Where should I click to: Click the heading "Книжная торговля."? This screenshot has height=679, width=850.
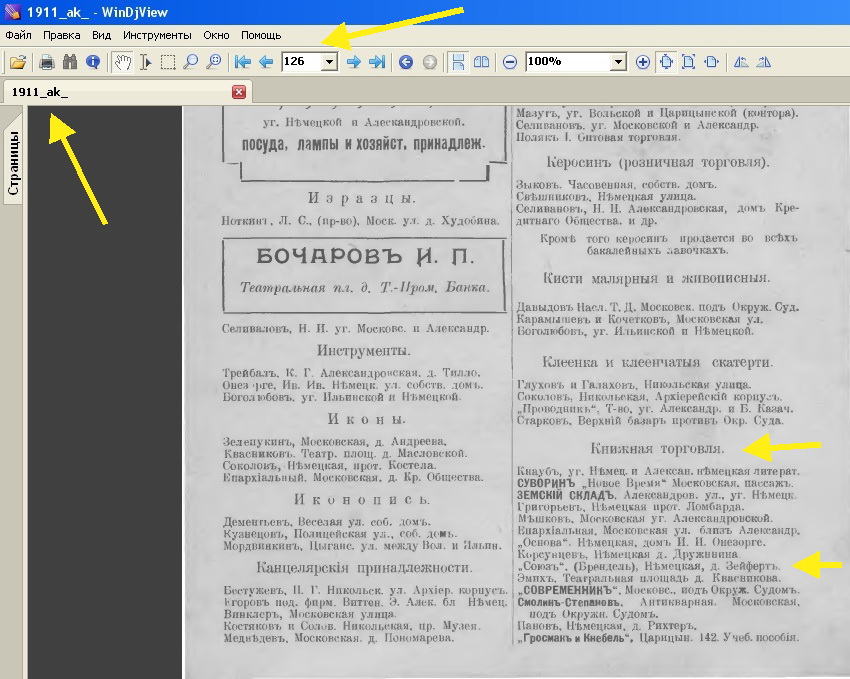(x=657, y=449)
